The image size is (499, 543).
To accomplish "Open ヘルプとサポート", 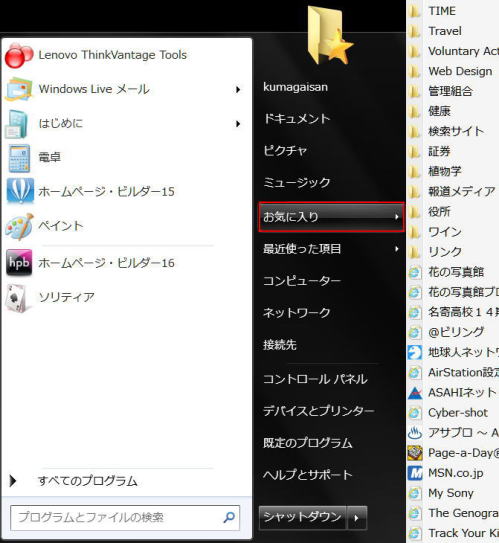I will pyautogui.click(x=308, y=475).
